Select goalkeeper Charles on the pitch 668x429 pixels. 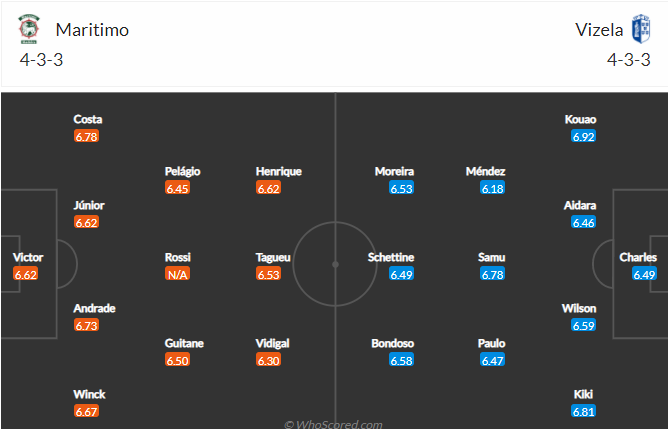click(638, 257)
